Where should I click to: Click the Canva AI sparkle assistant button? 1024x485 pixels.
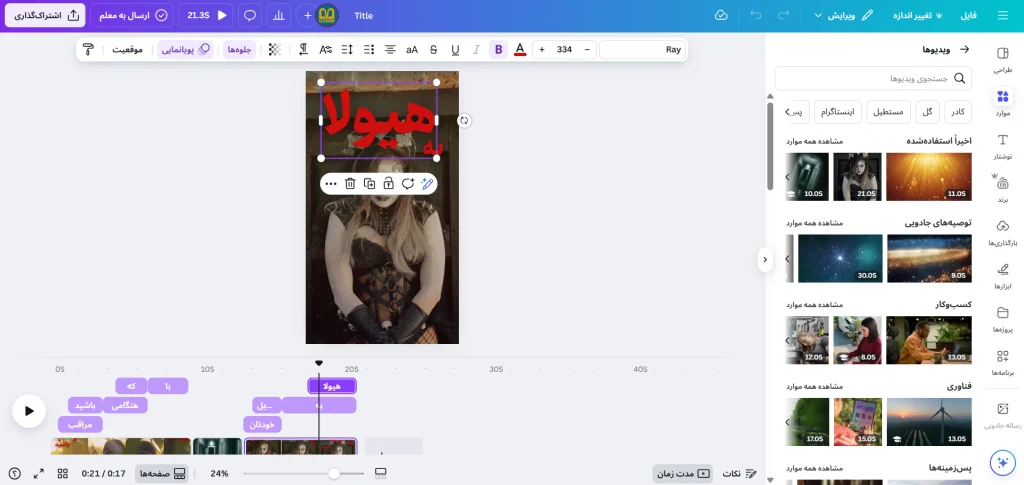point(1002,462)
